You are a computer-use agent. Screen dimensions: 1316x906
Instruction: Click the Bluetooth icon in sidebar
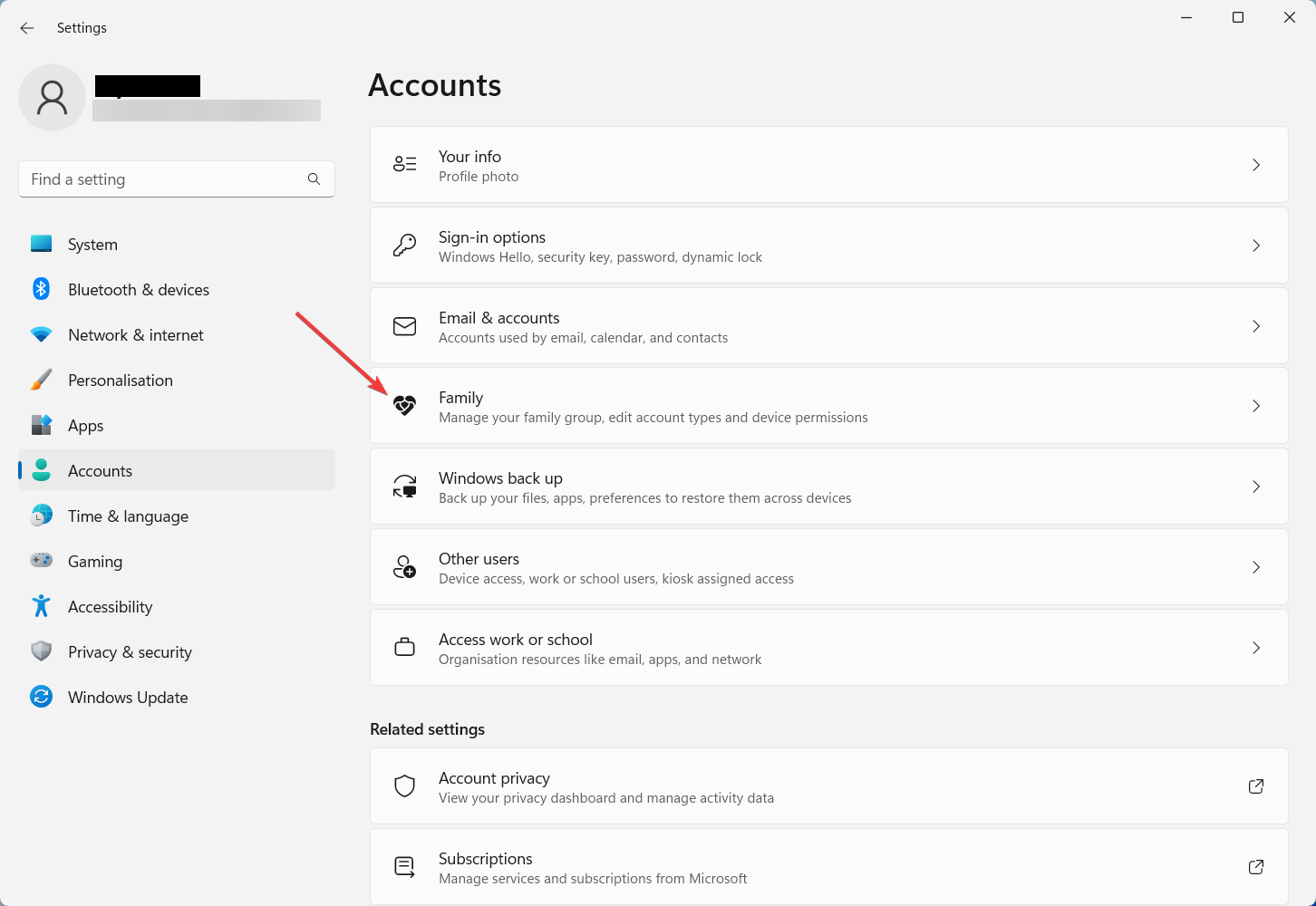41,289
